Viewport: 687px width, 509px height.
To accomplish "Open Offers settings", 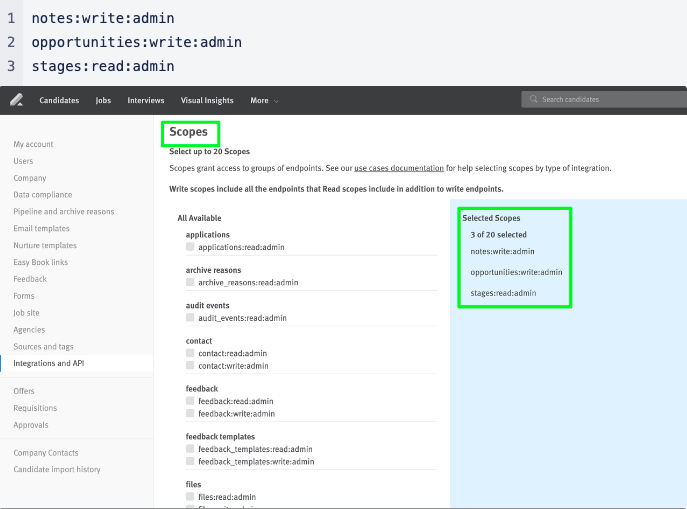I will (x=24, y=391).
